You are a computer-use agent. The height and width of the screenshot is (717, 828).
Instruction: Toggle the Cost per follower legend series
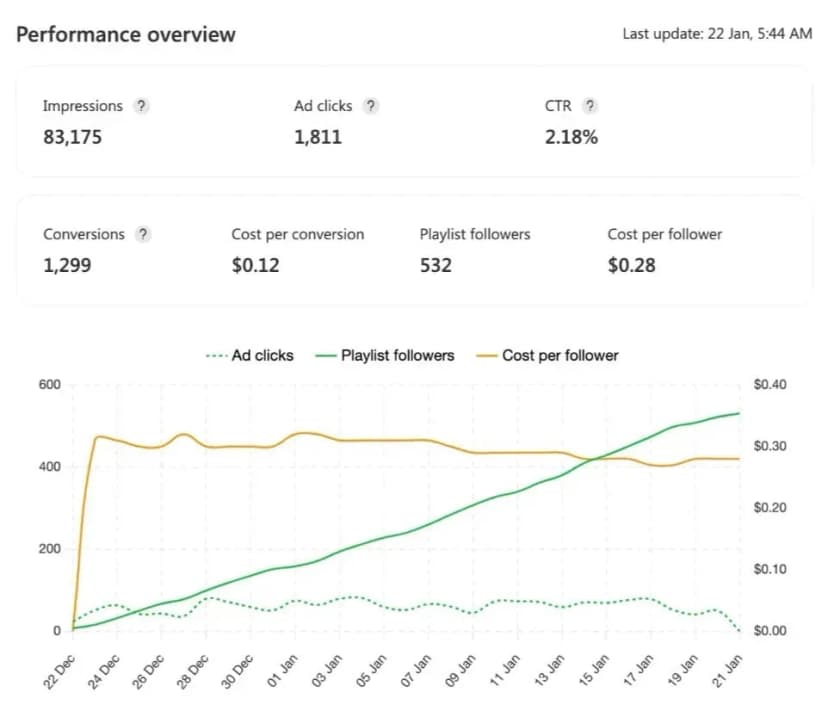547,356
